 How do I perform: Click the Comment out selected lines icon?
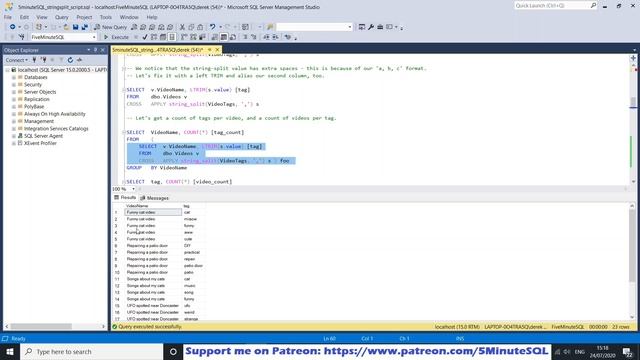click(245, 37)
